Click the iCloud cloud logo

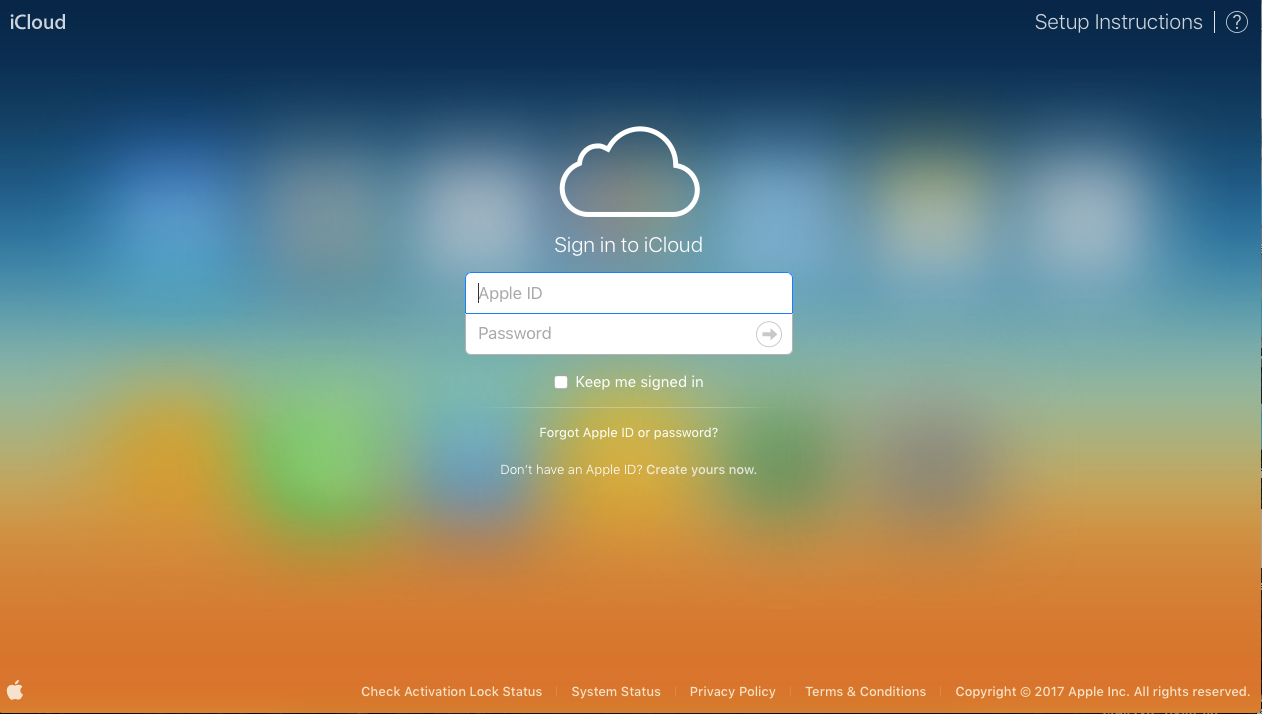[629, 171]
